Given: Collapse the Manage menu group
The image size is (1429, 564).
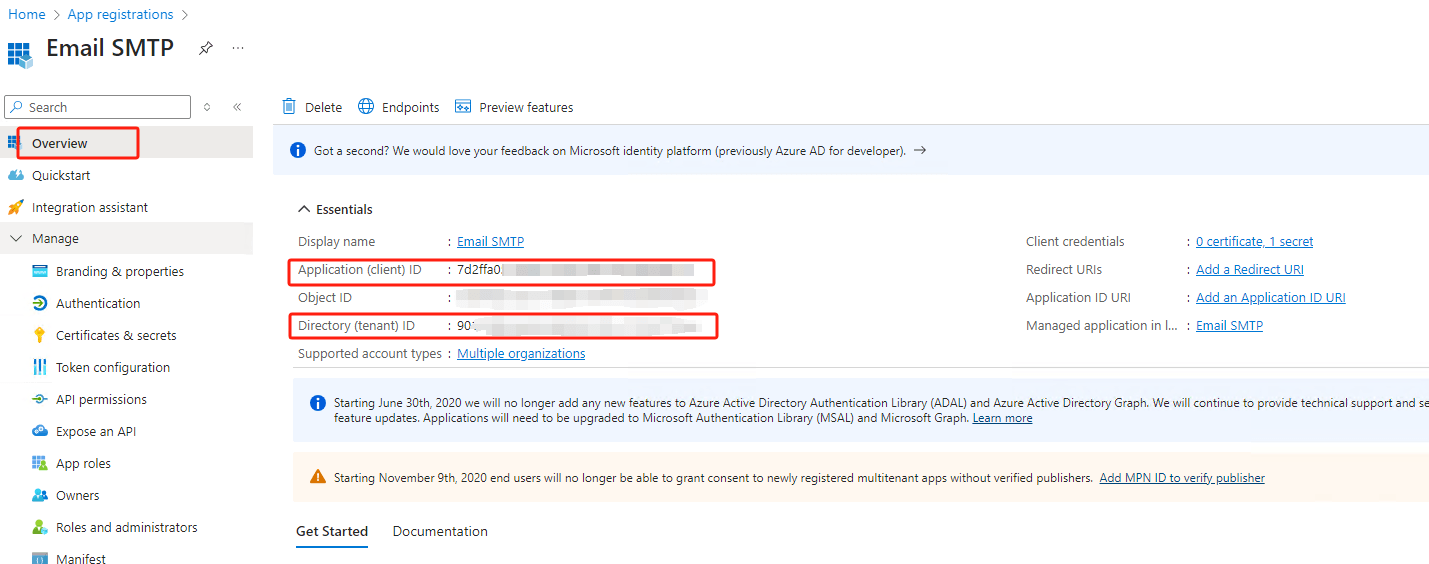Looking at the screenshot, I should click(x=15, y=239).
